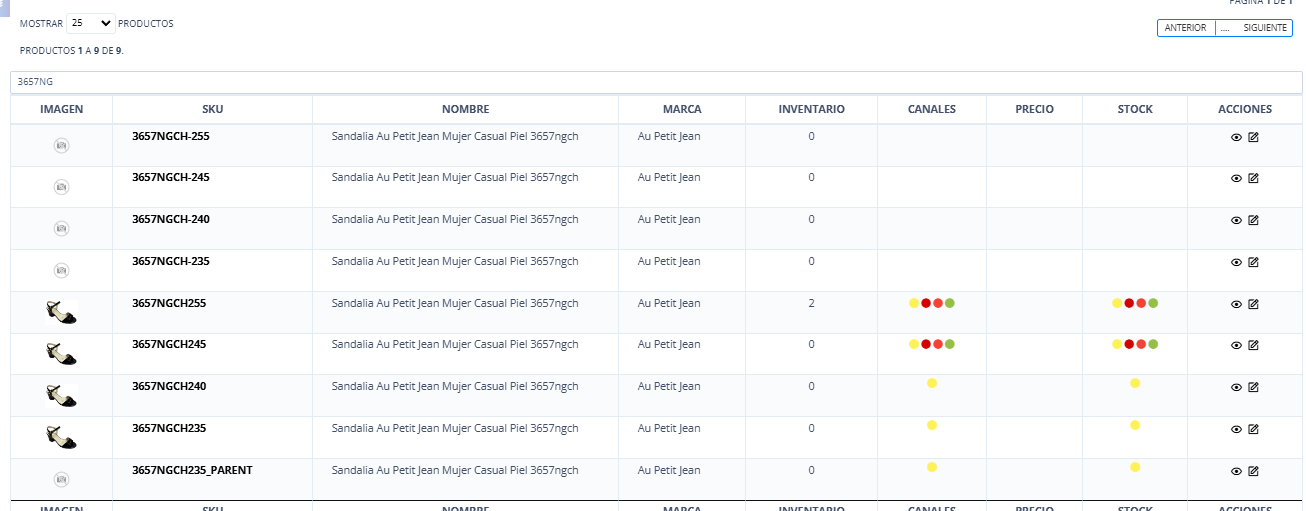Go to previous page with Anterior
Screen dimensions: 1306x511
tap(1186, 28)
